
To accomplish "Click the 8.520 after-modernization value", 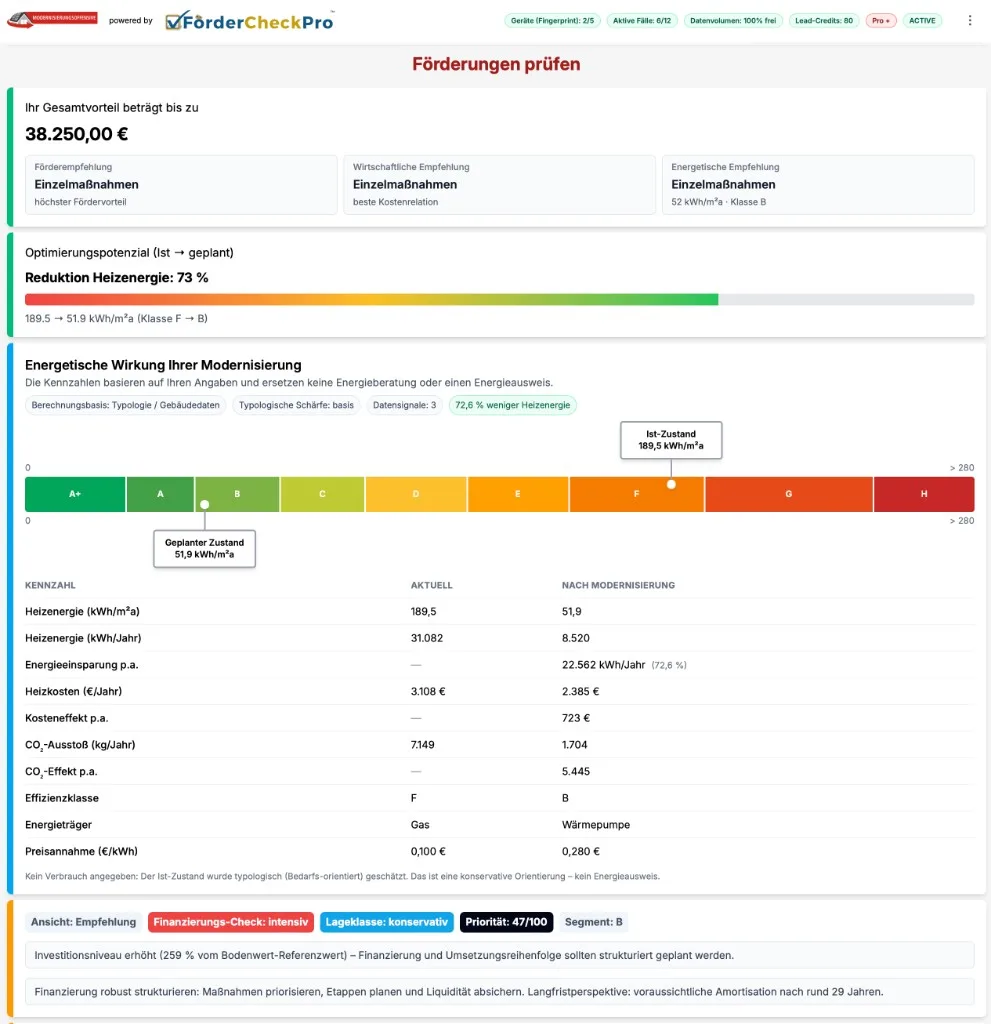I will 576,638.
